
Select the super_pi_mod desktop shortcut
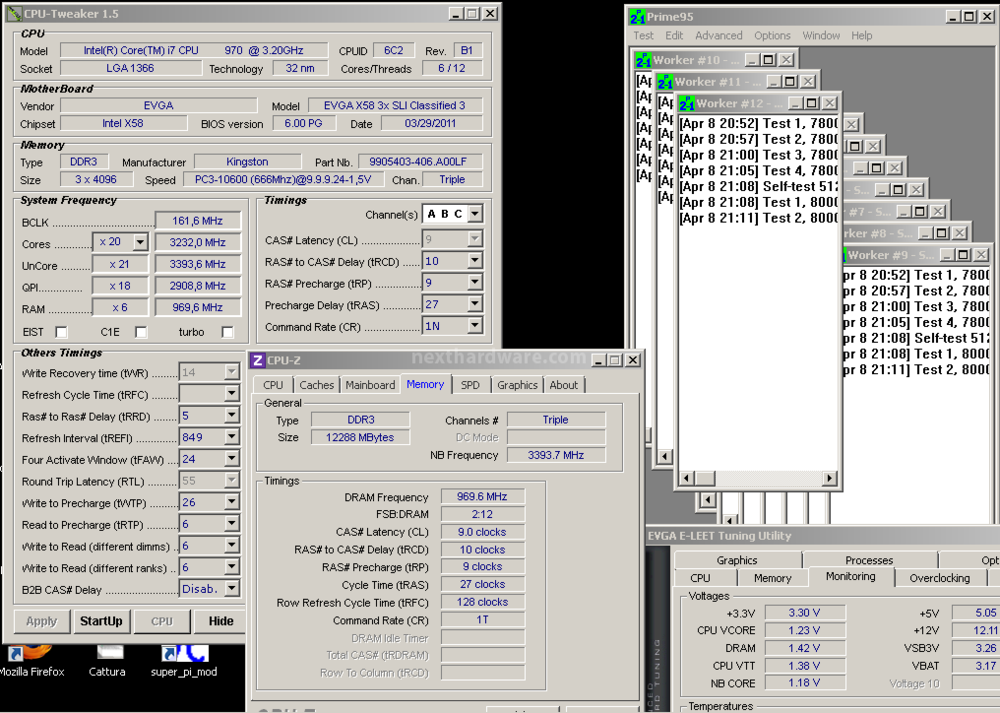pyautogui.click(x=184, y=661)
